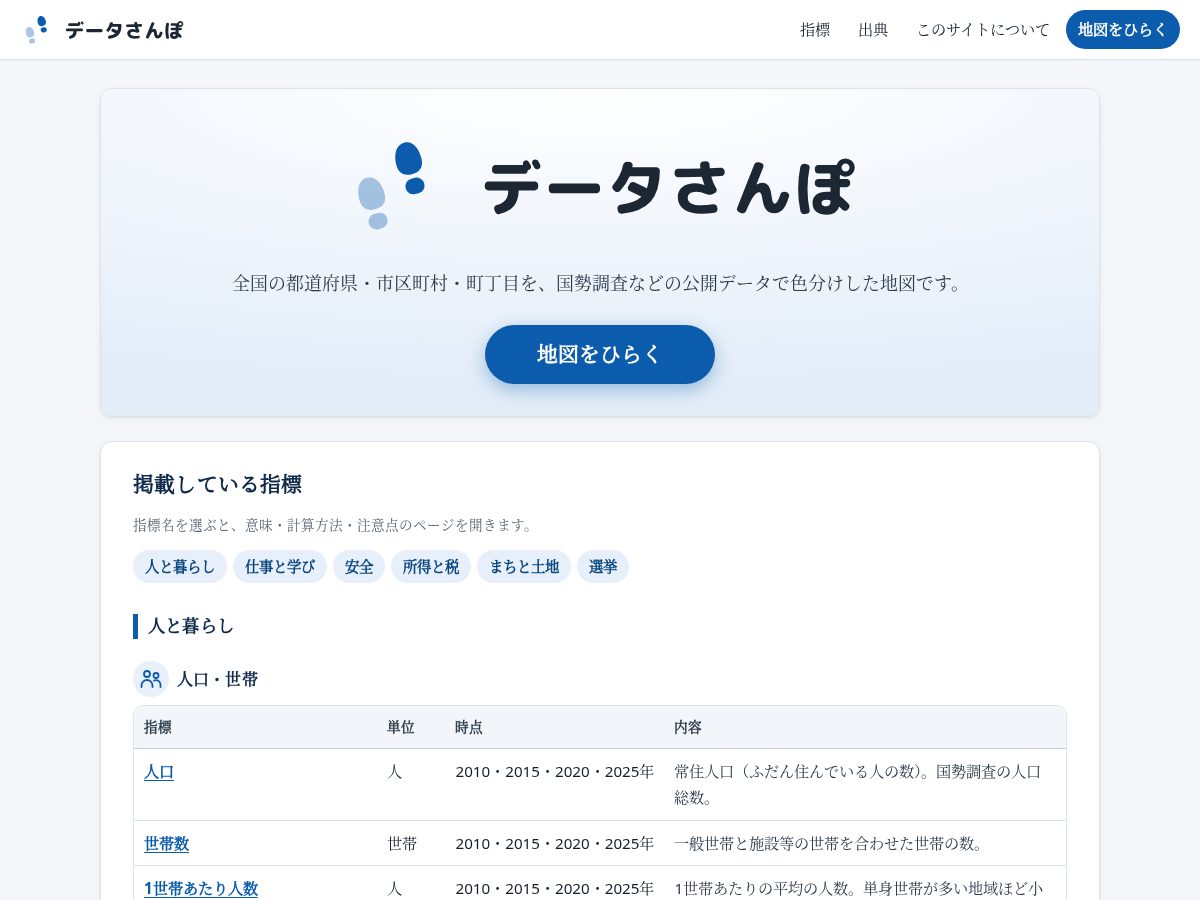The image size is (1200, 900).
Task: Click the large footprint logo in hero
Action: click(391, 186)
